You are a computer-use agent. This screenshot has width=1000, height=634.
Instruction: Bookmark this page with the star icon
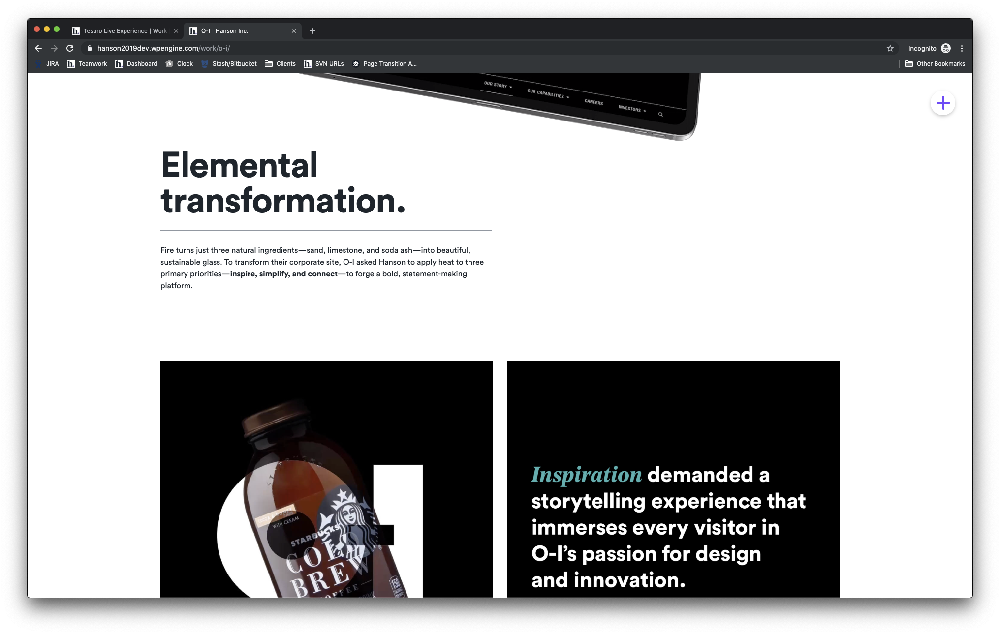pyautogui.click(x=890, y=48)
